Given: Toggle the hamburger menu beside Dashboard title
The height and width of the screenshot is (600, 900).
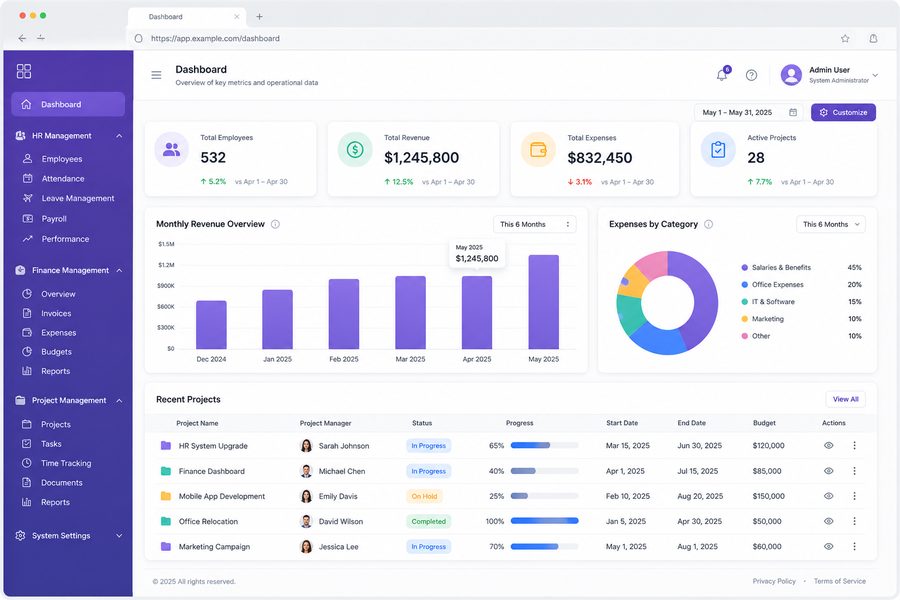Looking at the screenshot, I should pos(156,75).
